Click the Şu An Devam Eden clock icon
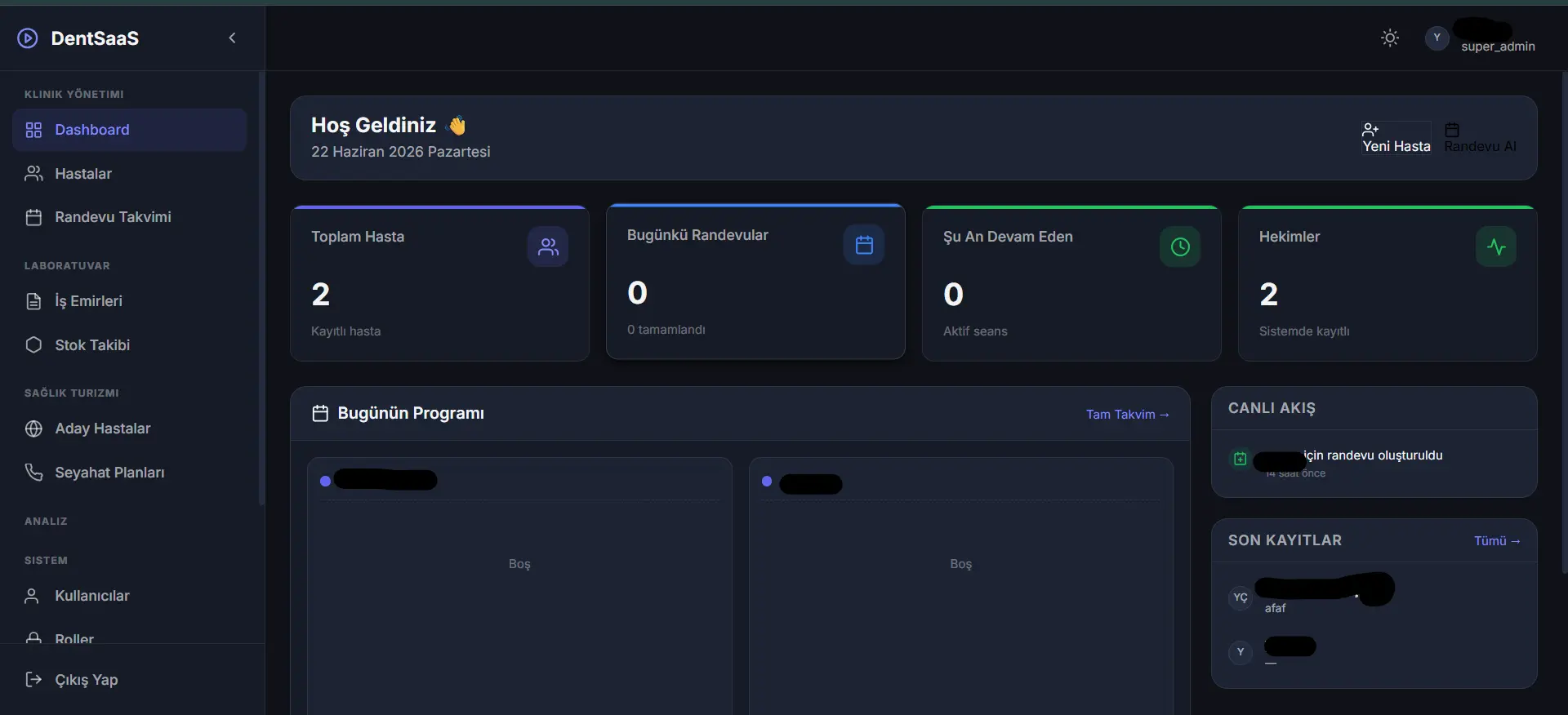 (1180, 246)
